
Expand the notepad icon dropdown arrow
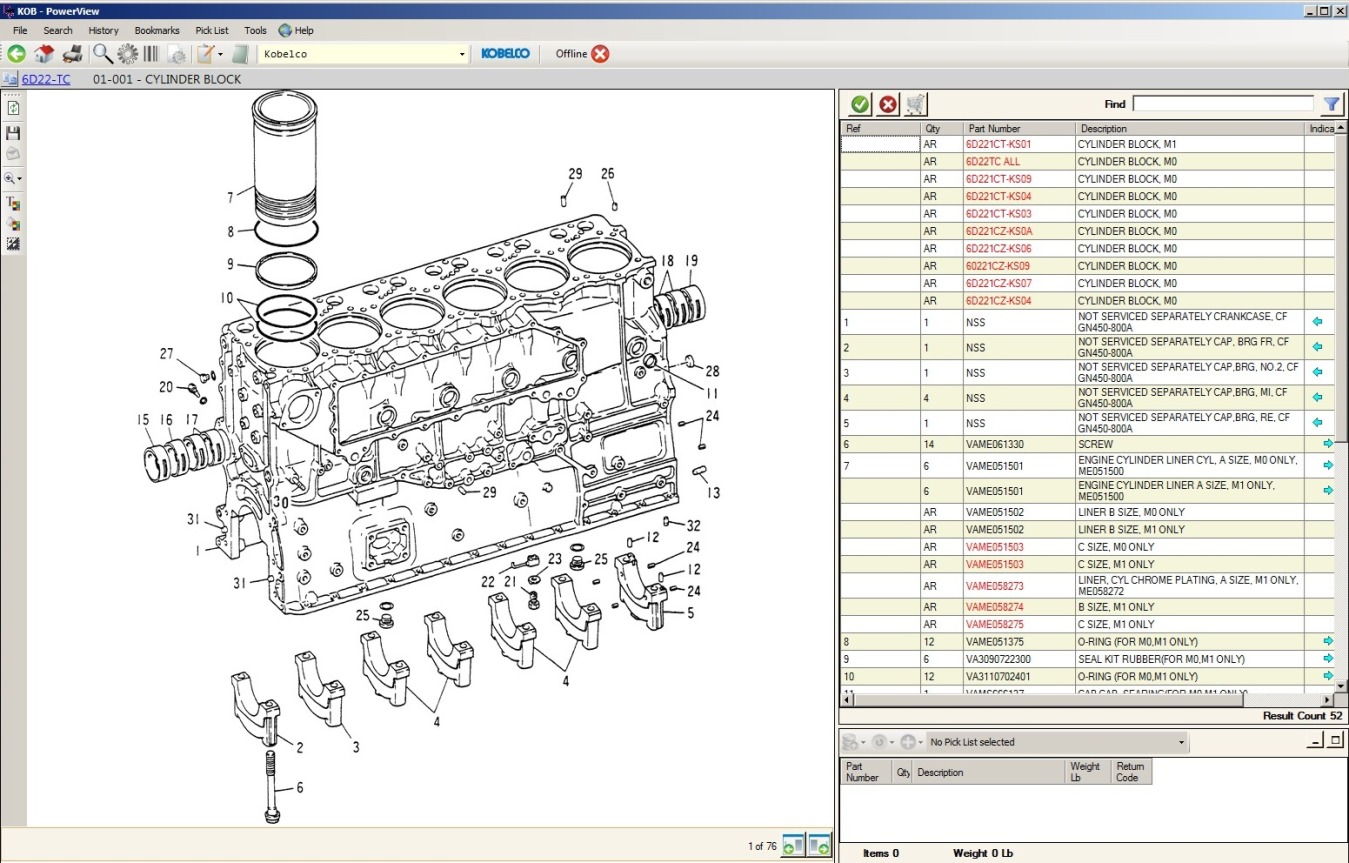point(220,54)
